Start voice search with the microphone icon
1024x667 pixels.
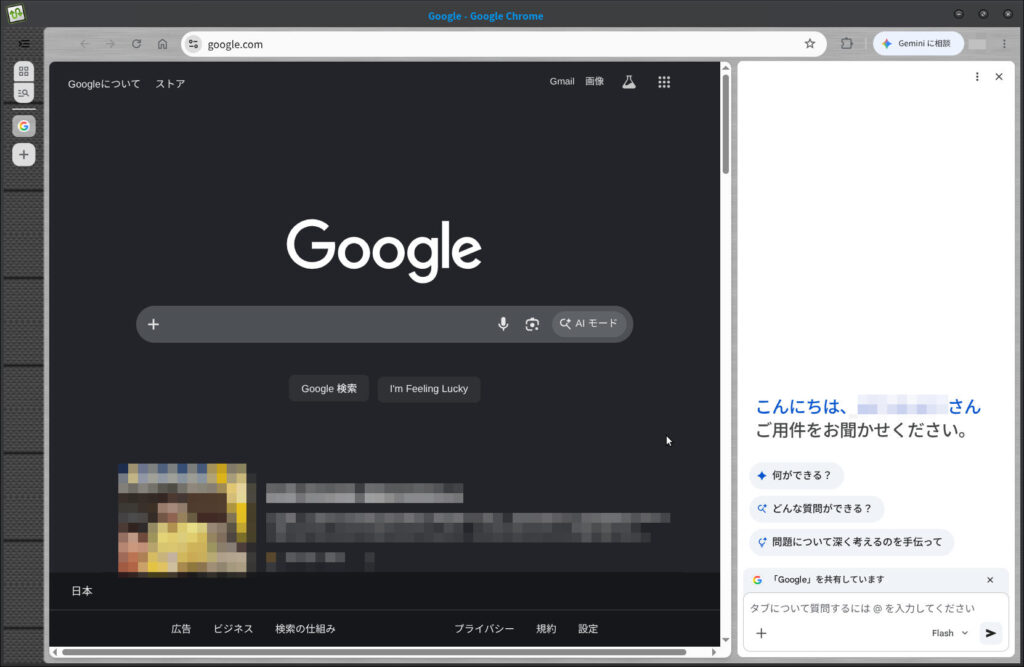click(x=503, y=324)
